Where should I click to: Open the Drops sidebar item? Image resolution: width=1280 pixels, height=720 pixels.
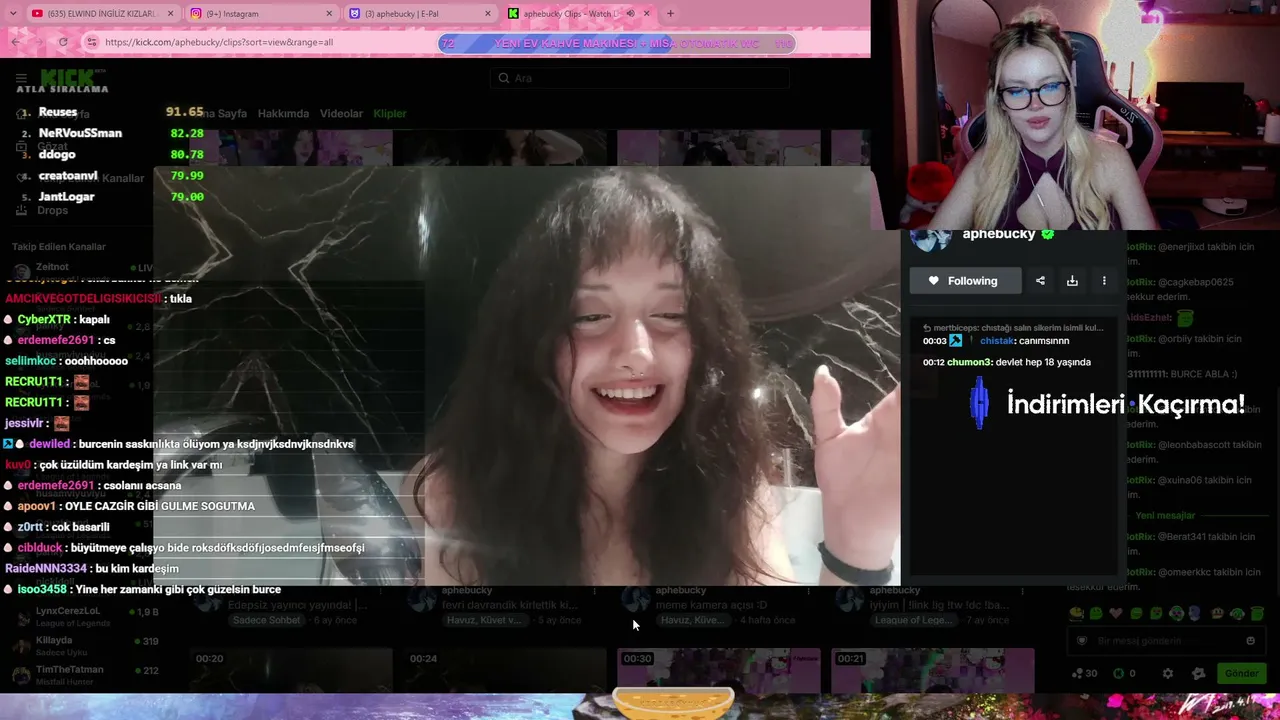[x=43, y=211]
